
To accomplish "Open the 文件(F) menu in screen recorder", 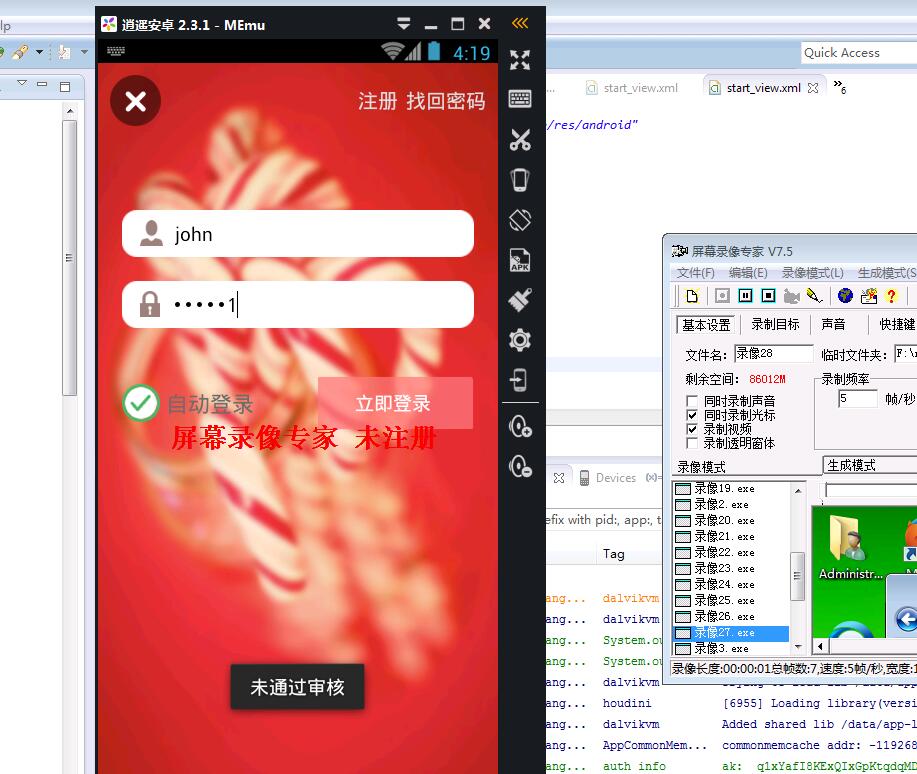I will [695, 273].
